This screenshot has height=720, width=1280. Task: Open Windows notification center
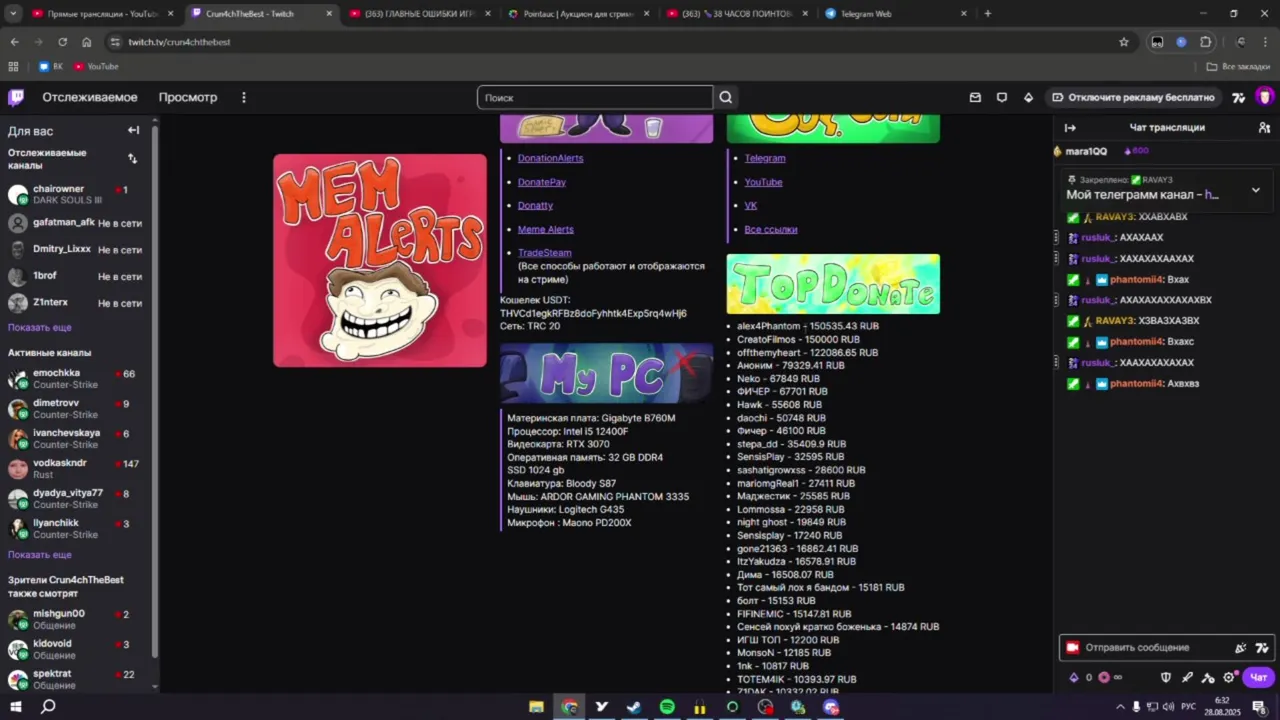pos(1259,707)
